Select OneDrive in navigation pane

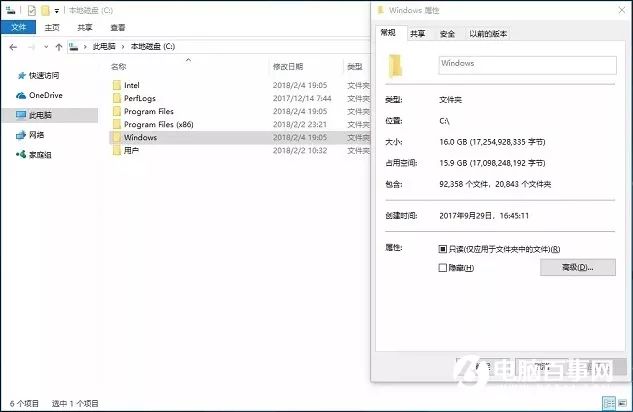(46, 95)
